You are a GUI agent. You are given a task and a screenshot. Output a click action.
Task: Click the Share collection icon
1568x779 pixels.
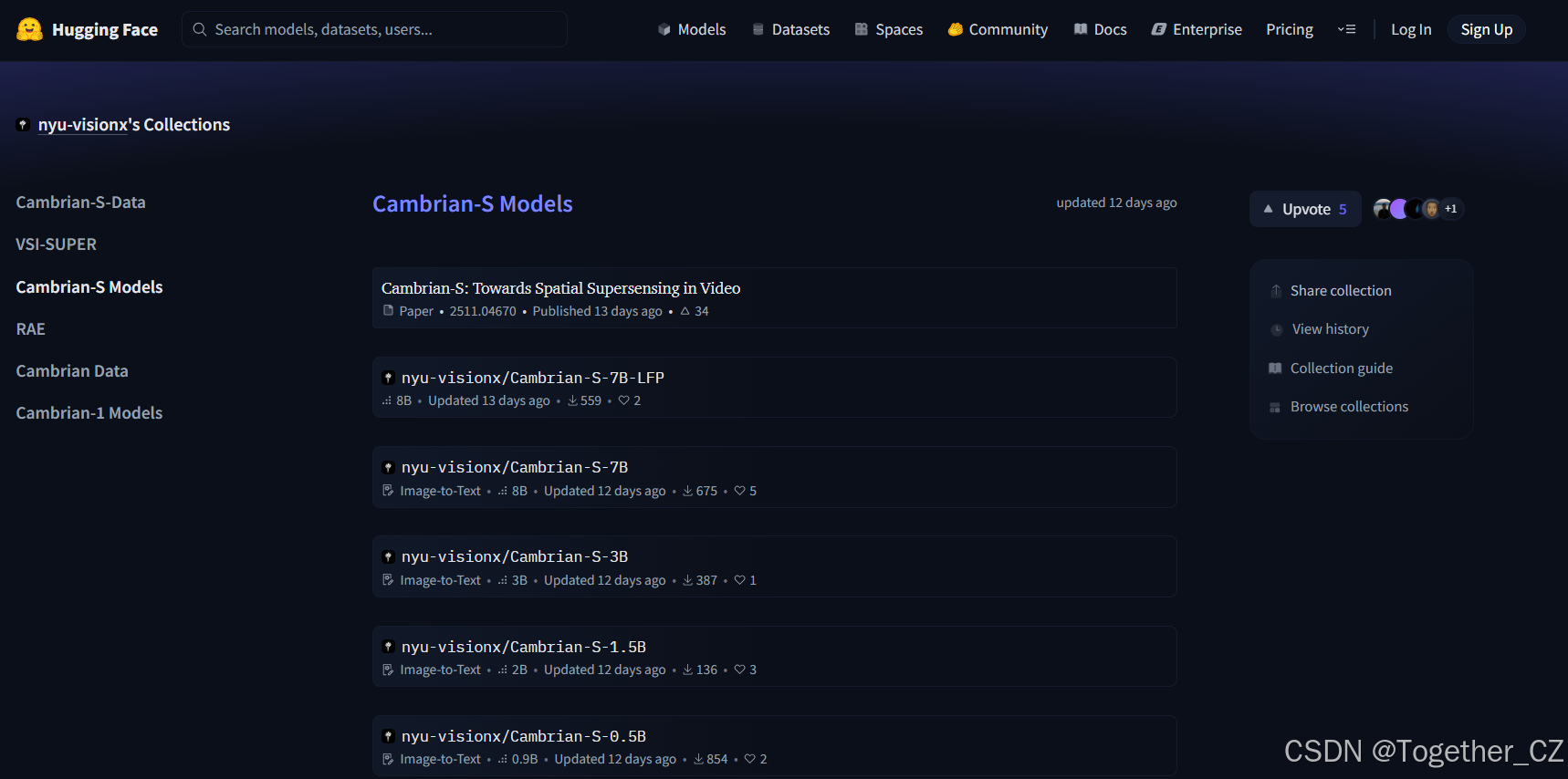coord(1276,291)
